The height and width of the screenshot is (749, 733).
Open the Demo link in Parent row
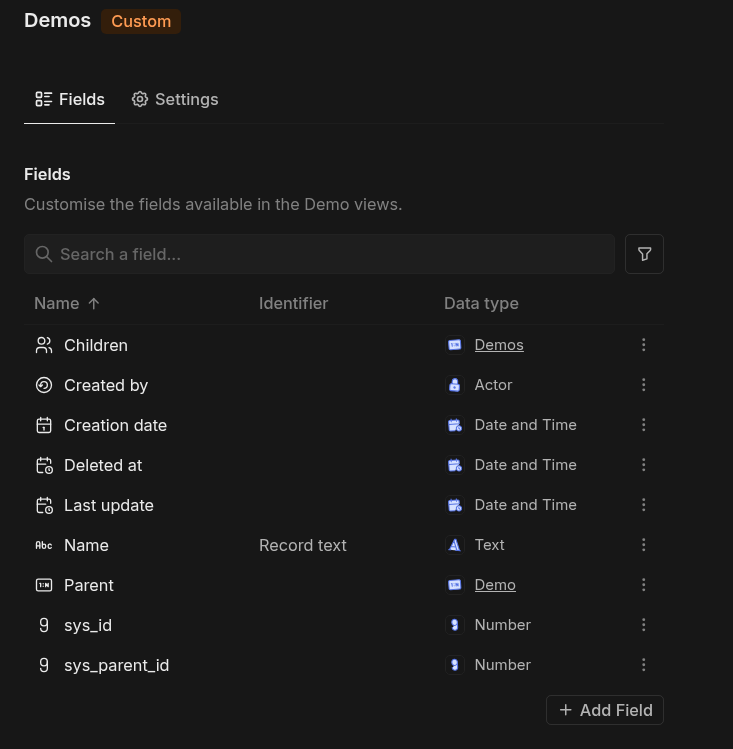(x=495, y=585)
